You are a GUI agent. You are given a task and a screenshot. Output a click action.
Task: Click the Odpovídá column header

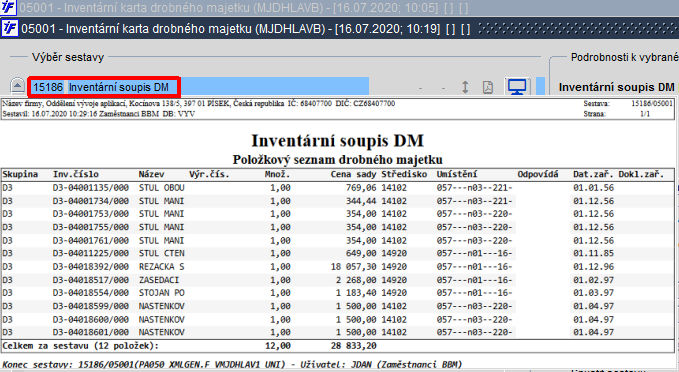click(x=538, y=175)
